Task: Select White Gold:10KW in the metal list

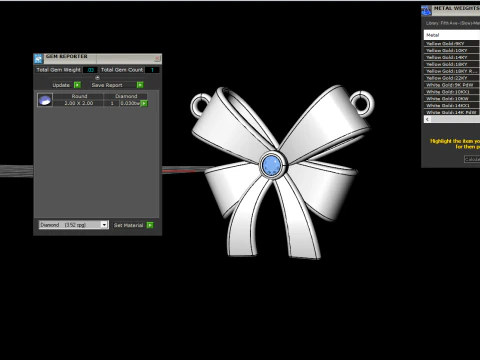Action: [452, 99]
